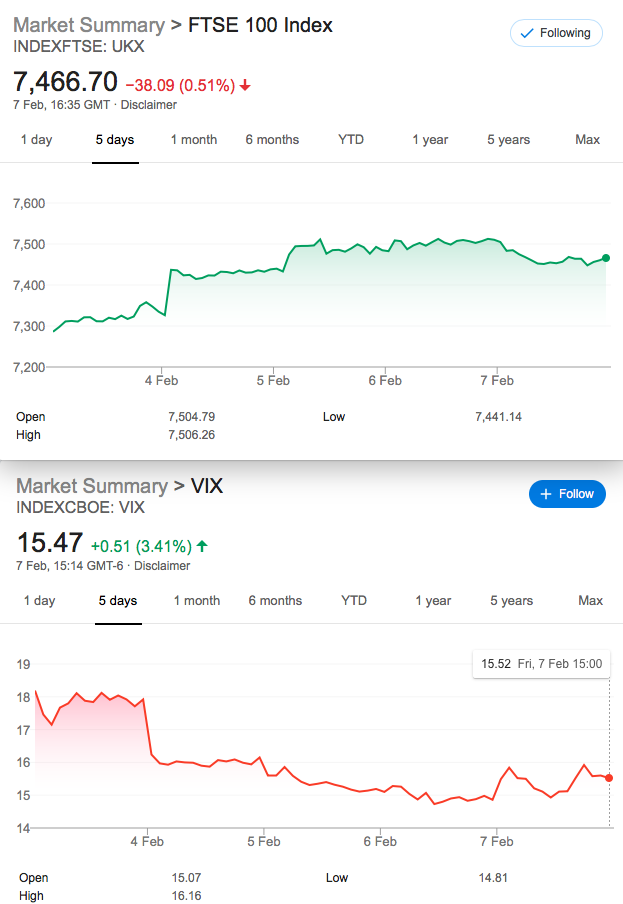Screen dimensions: 623x904
Task: Open the FTSE 100 Disclaimer link
Action: click(x=149, y=105)
